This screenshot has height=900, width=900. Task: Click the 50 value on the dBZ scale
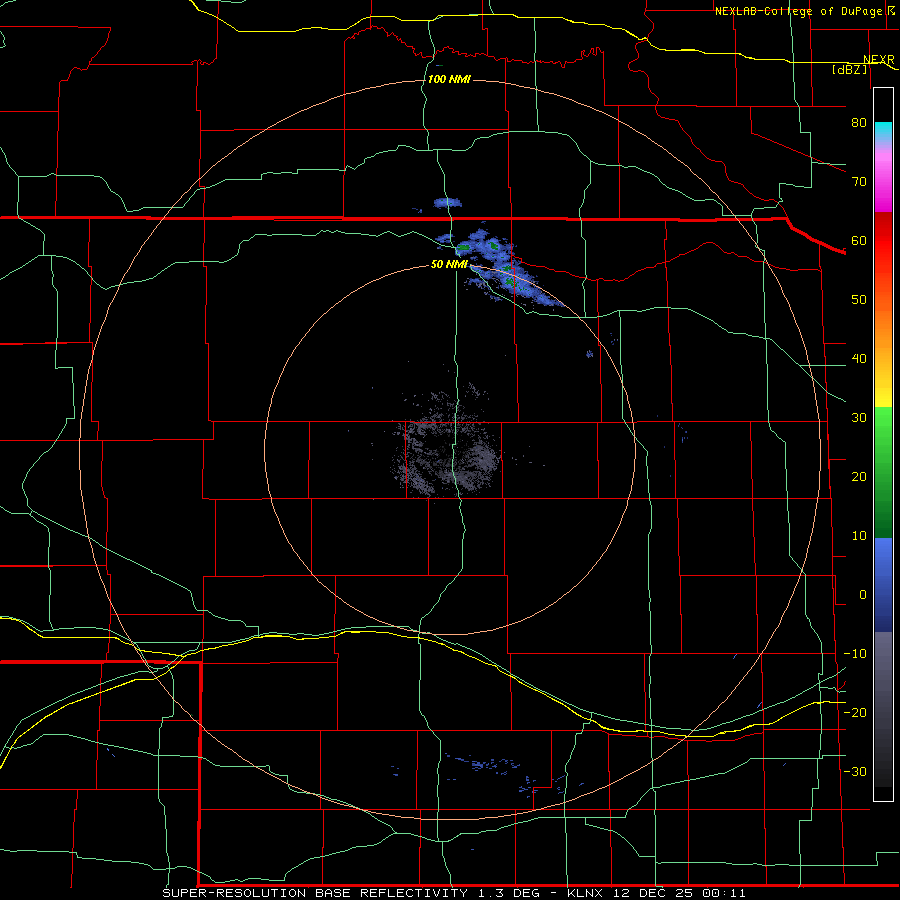pos(859,300)
